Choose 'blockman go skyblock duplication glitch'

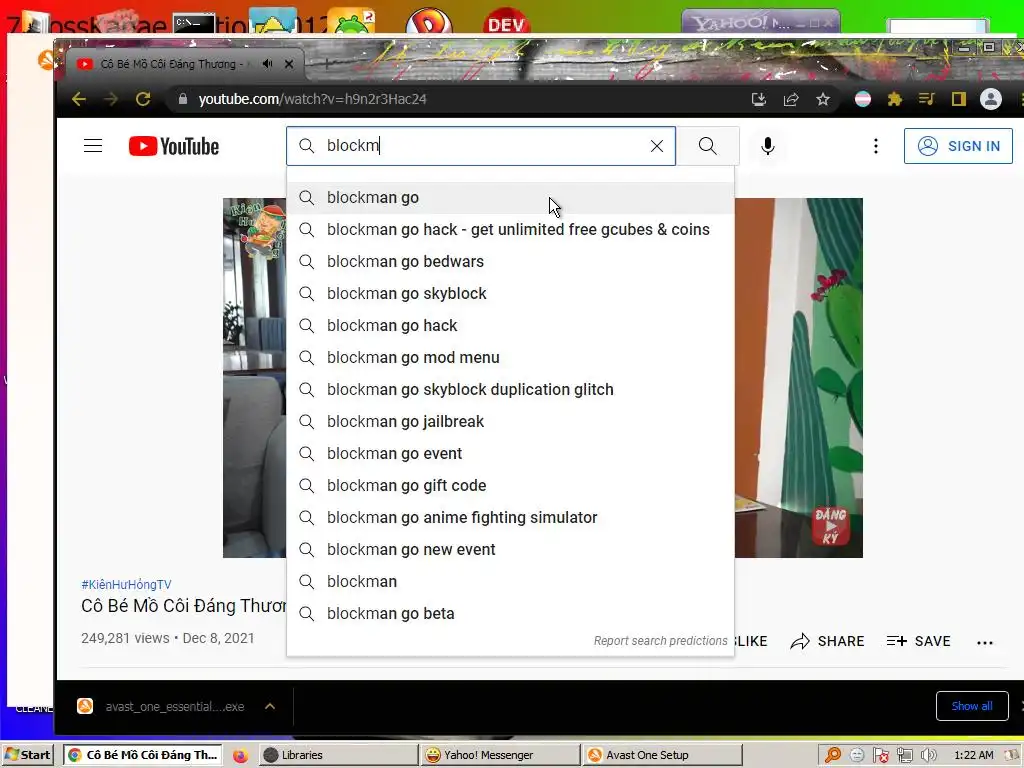(x=510, y=390)
